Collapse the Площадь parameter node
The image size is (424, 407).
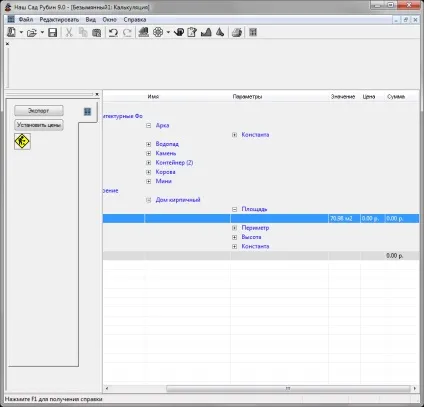[x=234, y=209]
